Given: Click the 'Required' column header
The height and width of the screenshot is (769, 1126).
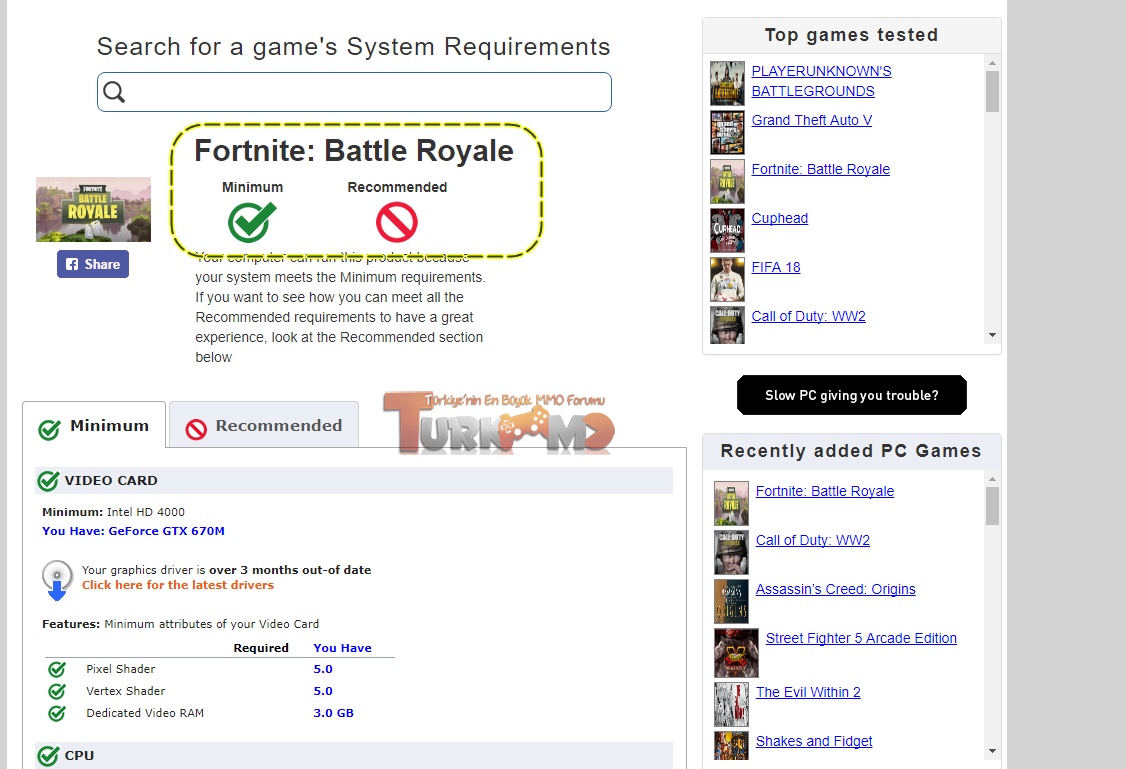Looking at the screenshot, I should (261, 648).
